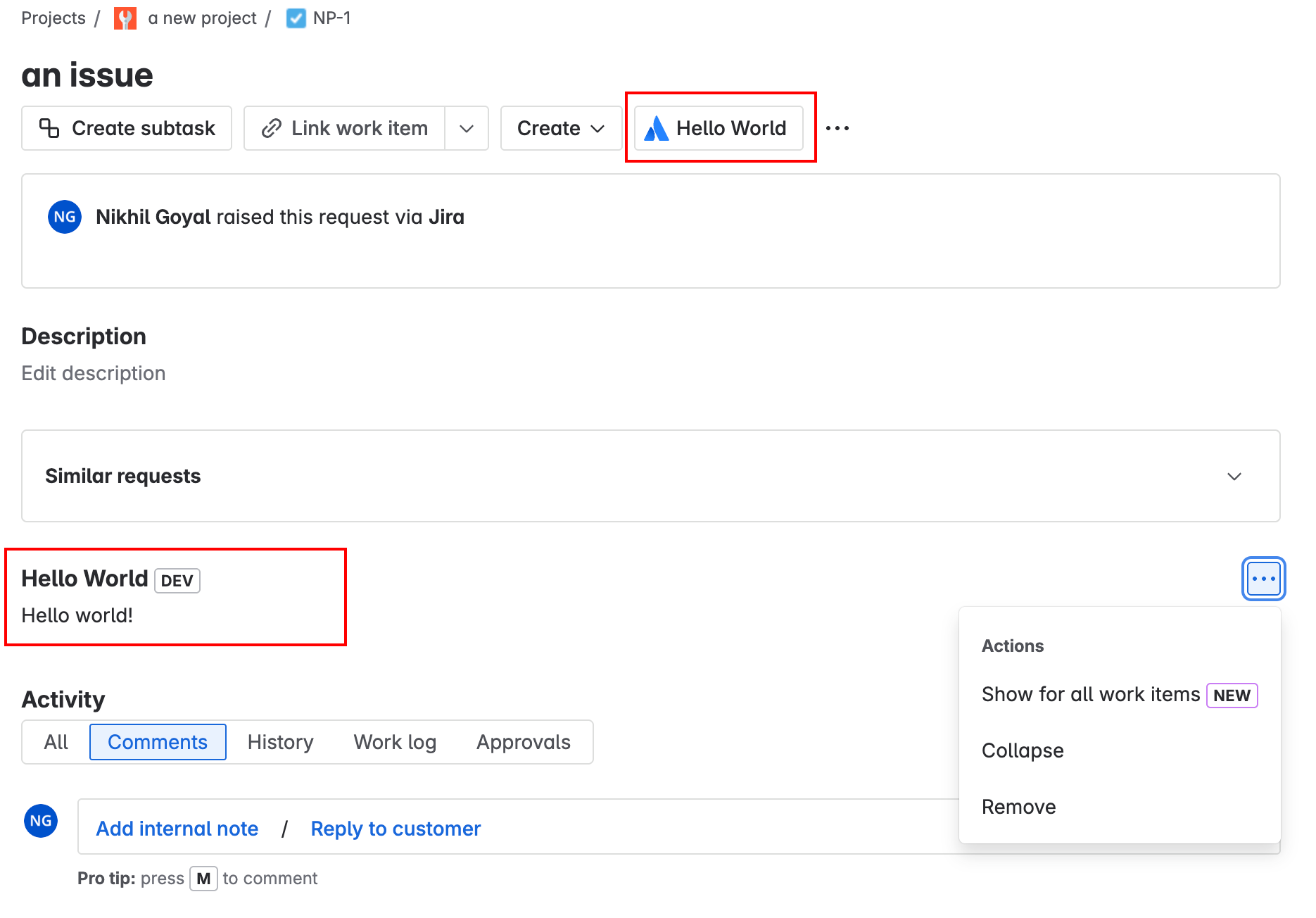The image size is (1316, 918).
Task: Click Add internal note link
Action: [x=177, y=829]
